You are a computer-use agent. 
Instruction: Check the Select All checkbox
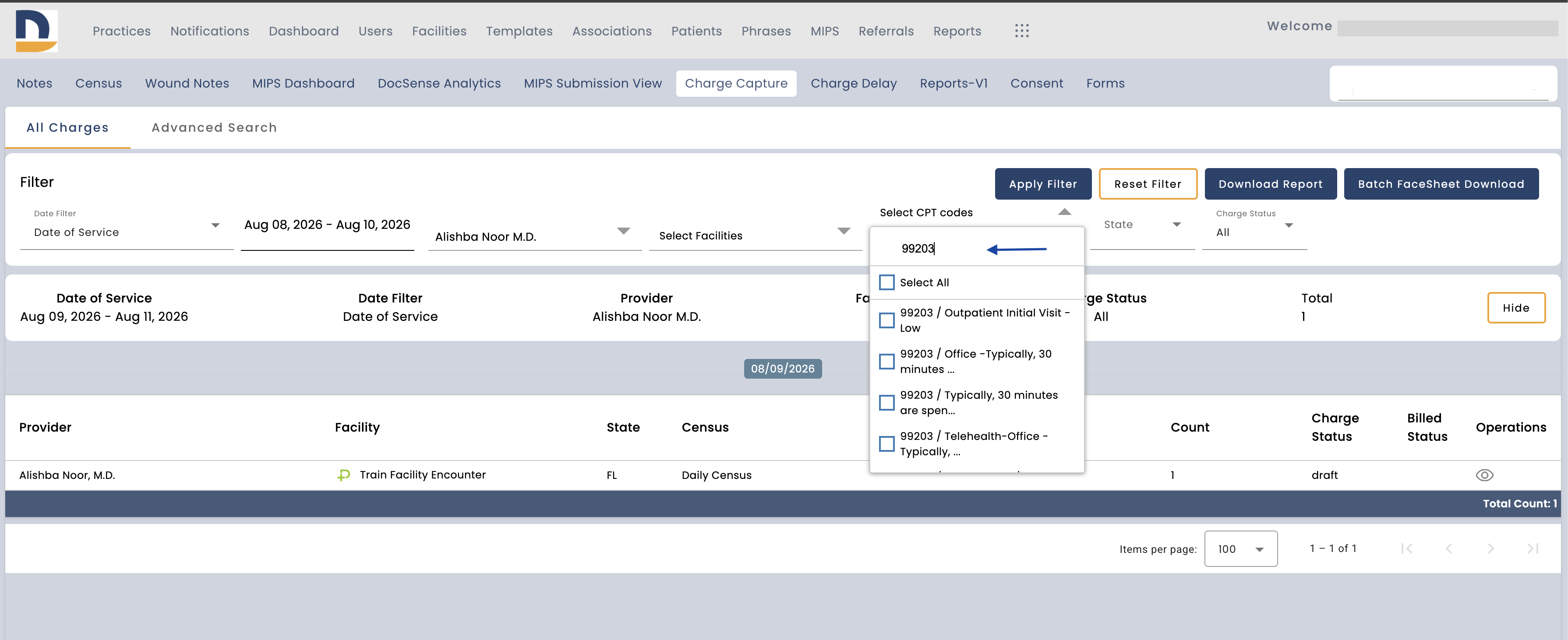click(x=887, y=282)
